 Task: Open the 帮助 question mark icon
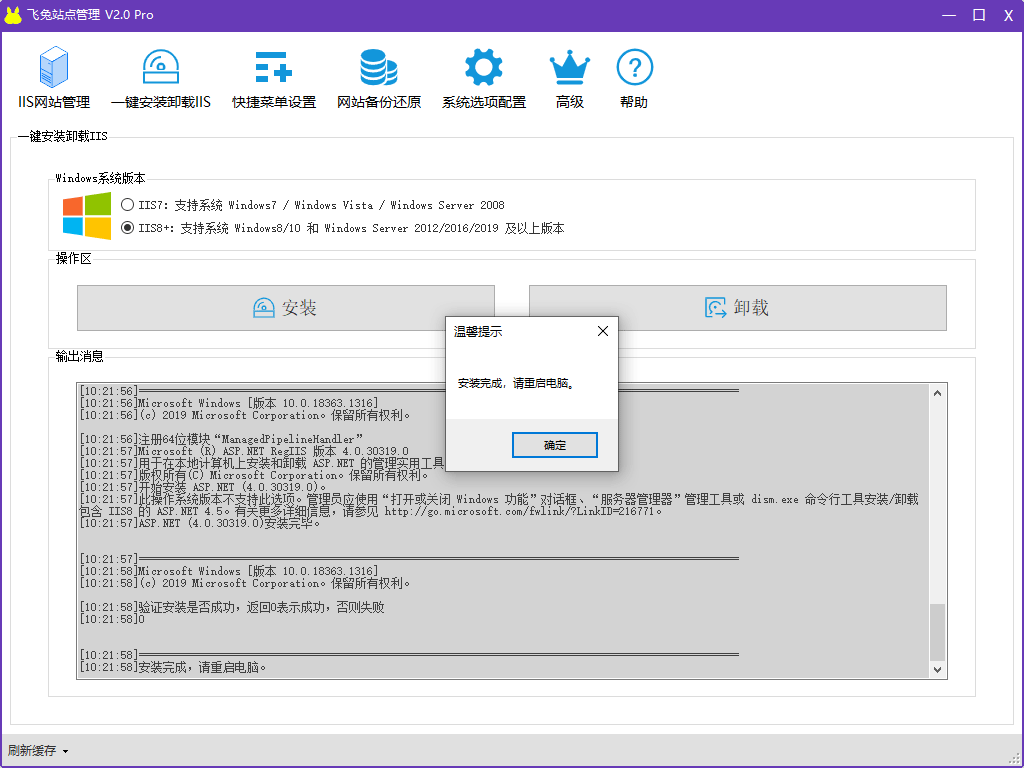click(634, 68)
